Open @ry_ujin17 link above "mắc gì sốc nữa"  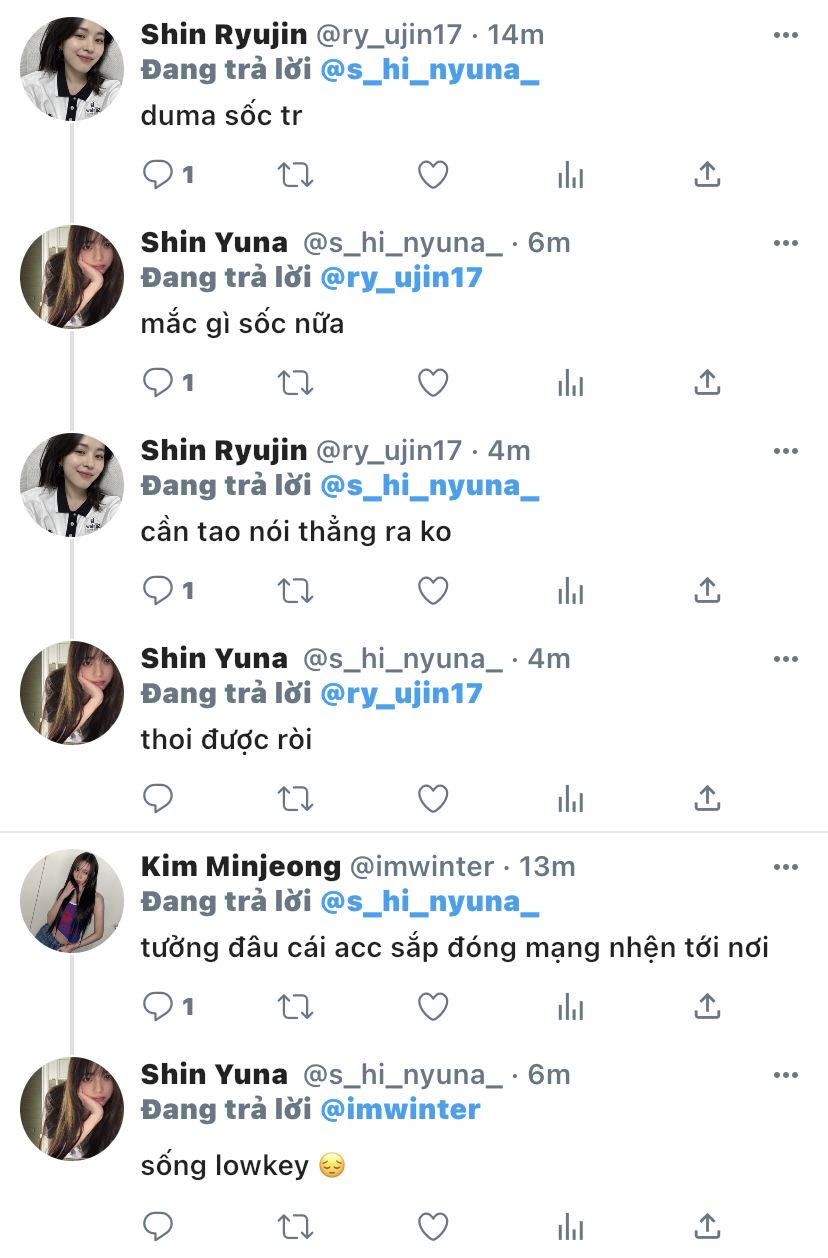[400, 277]
